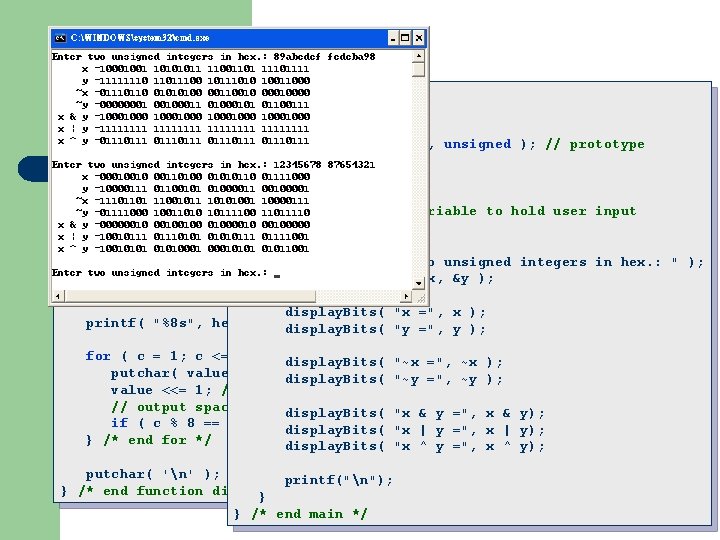The height and width of the screenshot is (540, 720).
Task: Click 'displayBits( "x | y =", x | y);' line
Action: (x=415, y=430)
